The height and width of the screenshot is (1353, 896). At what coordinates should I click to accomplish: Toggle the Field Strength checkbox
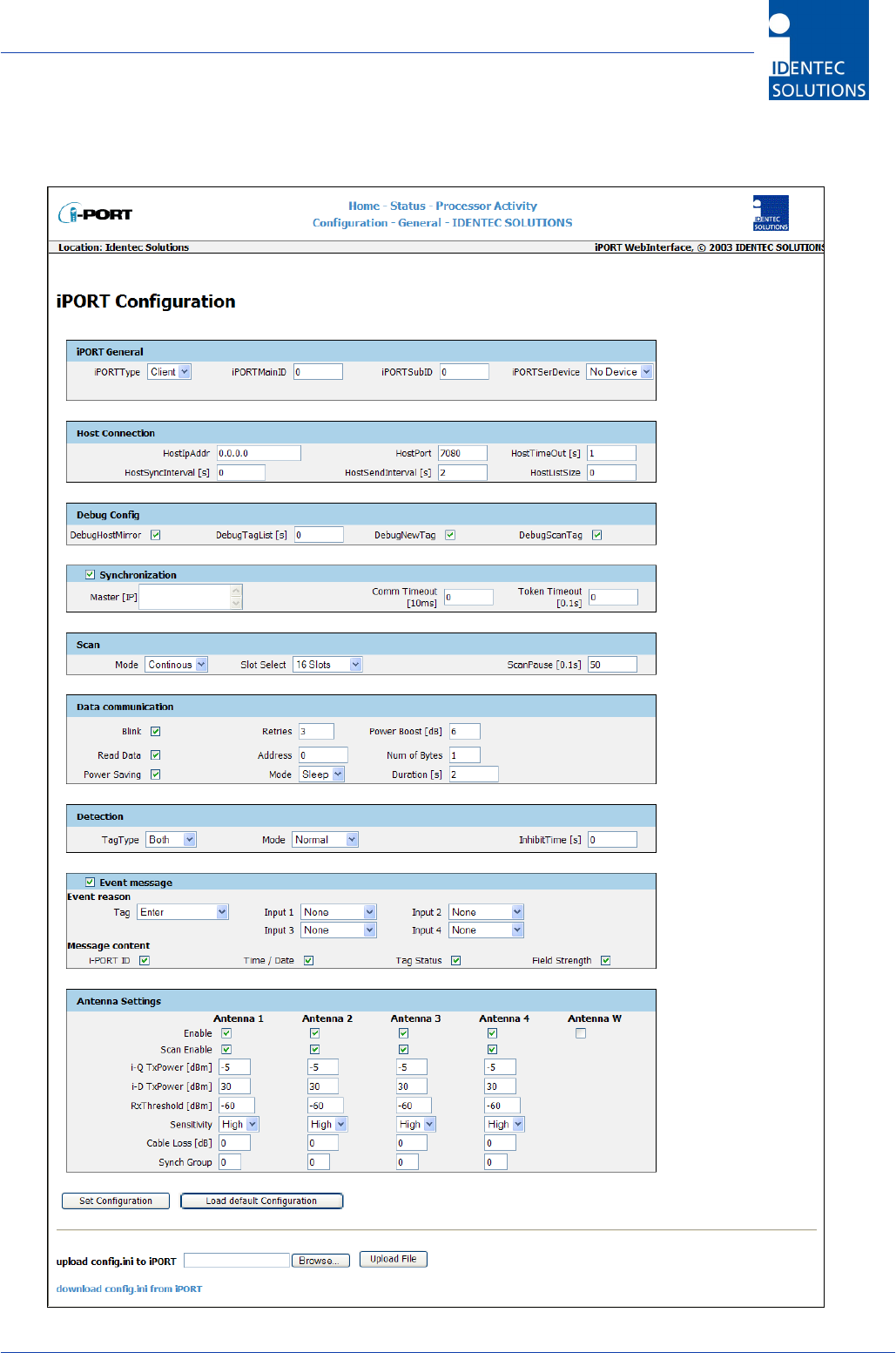(x=606, y=961)
